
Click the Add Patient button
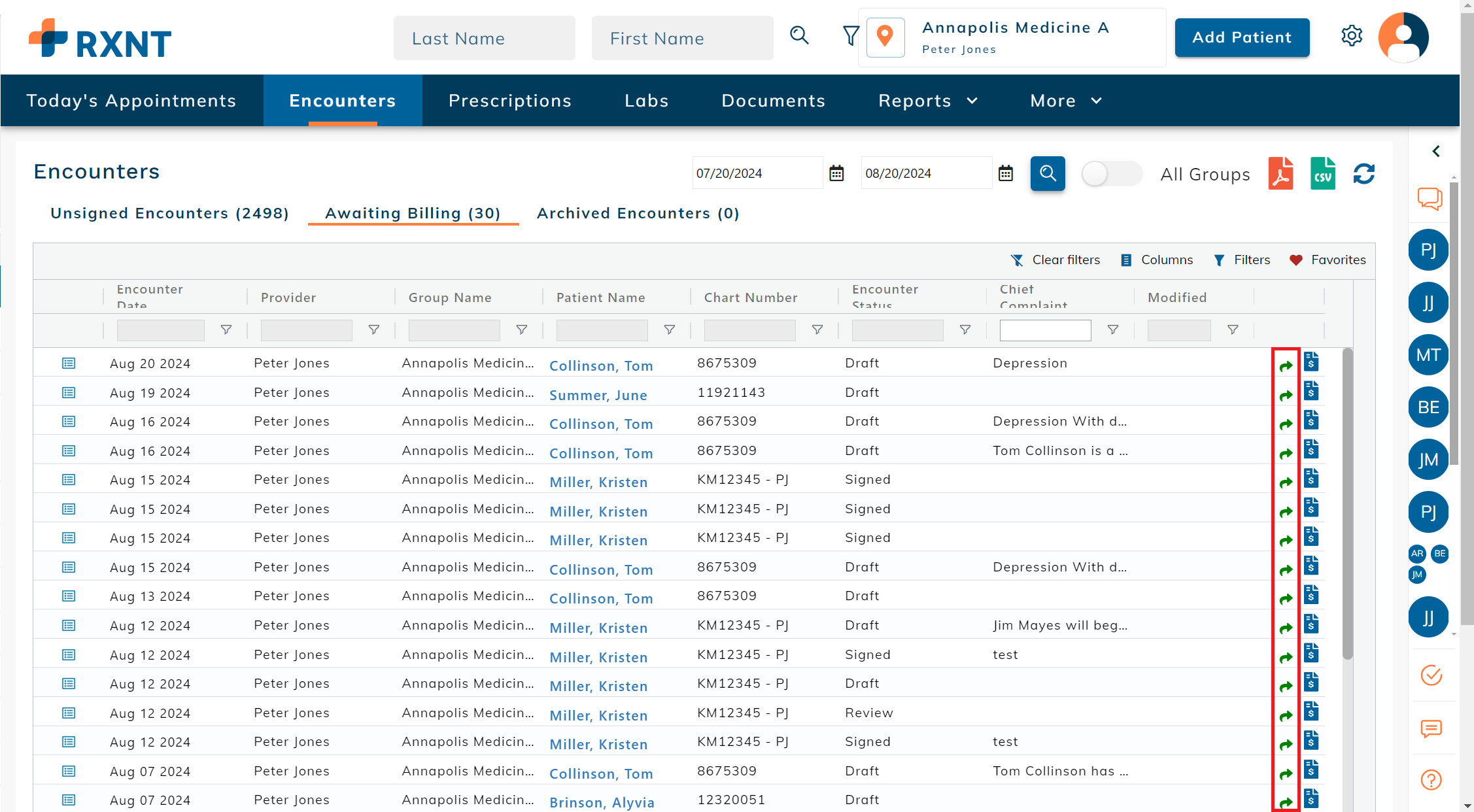pos(1241,37)
